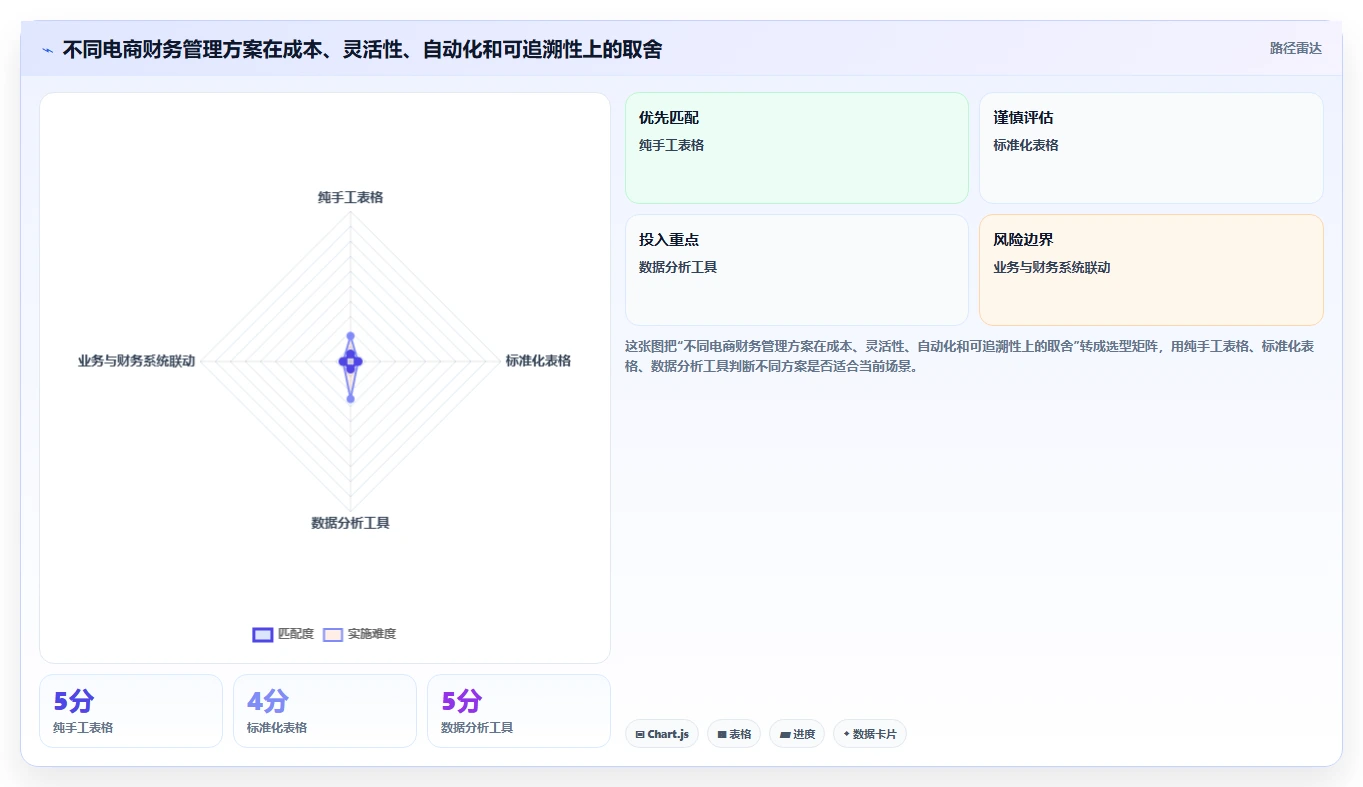Click the radar data point below the center
This screenshot has width=1363, height=787.
click(350, 399)
